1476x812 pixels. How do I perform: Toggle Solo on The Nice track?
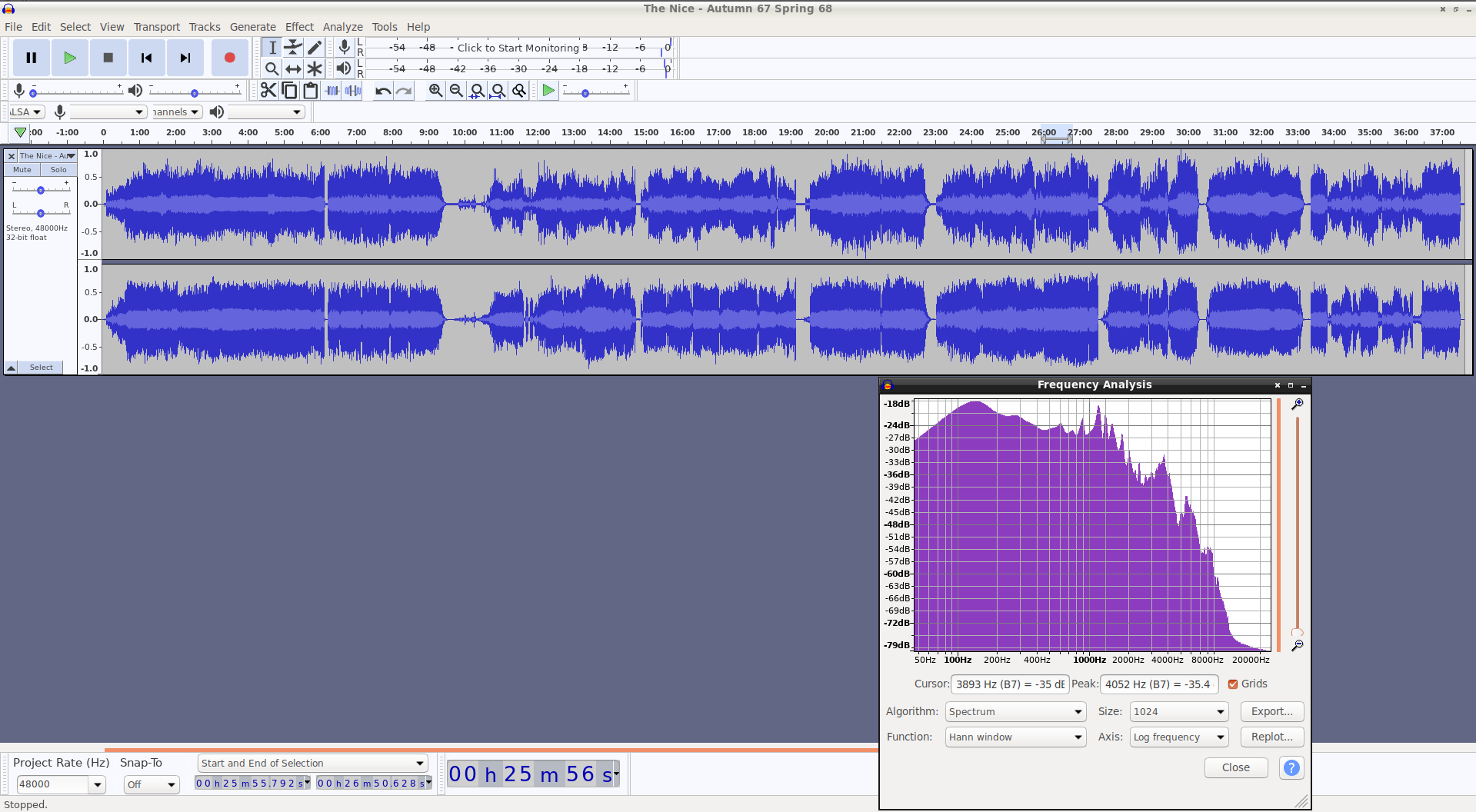[x=58, y=170]
